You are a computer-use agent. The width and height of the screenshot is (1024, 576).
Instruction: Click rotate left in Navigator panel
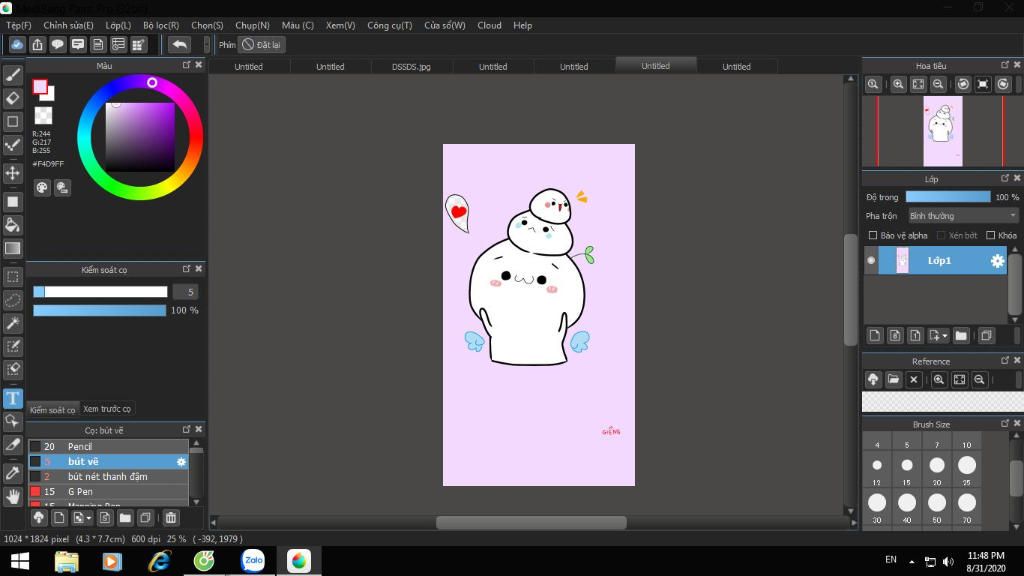[x=963, y=84]
